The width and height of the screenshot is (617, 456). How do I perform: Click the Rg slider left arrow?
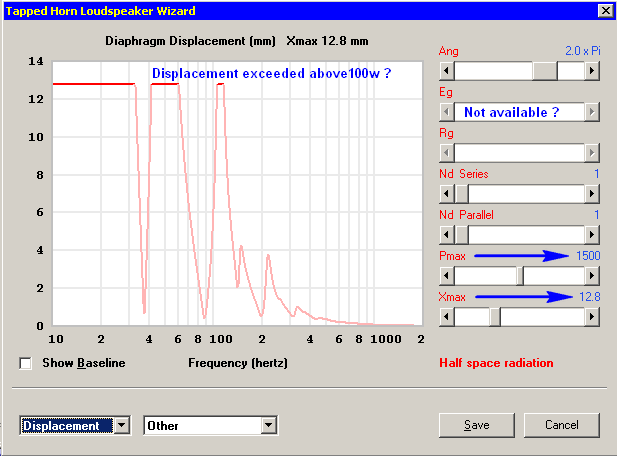[x=447, y=153]
